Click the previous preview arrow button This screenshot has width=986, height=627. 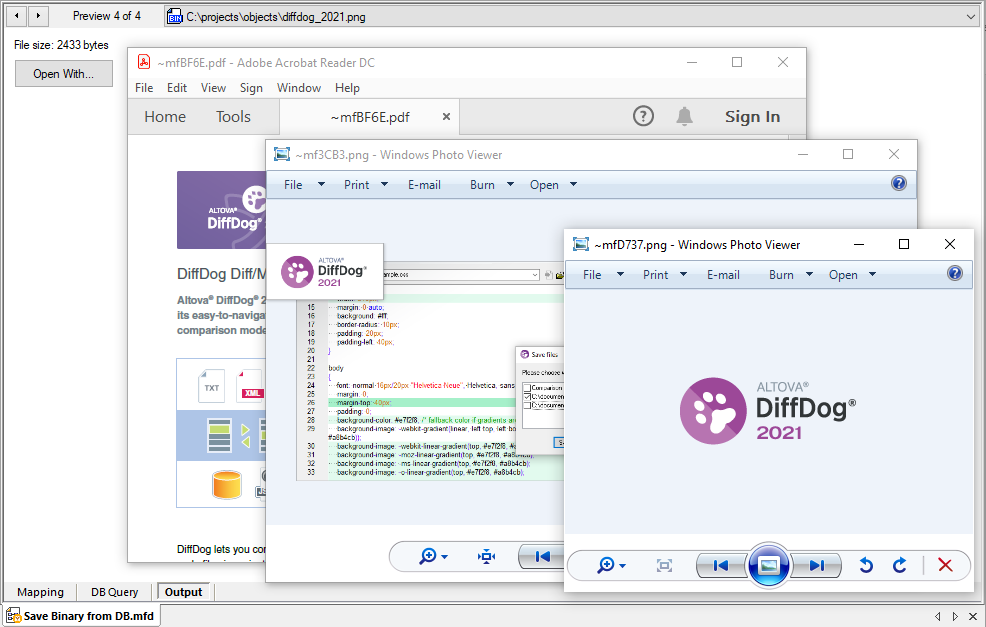coord(15,16)
